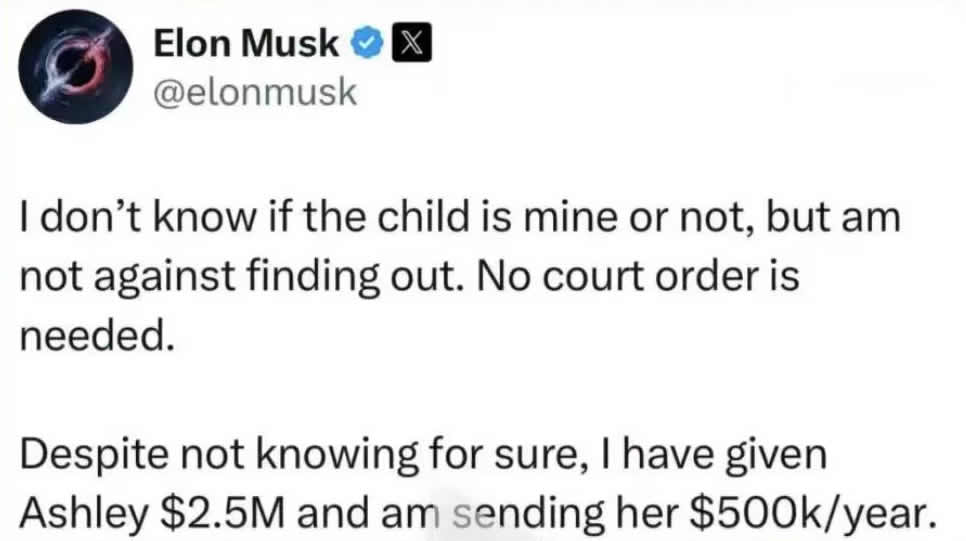966x541 pixels.
Task: Click the black X affiliation badge
Action: pos(412,43)
